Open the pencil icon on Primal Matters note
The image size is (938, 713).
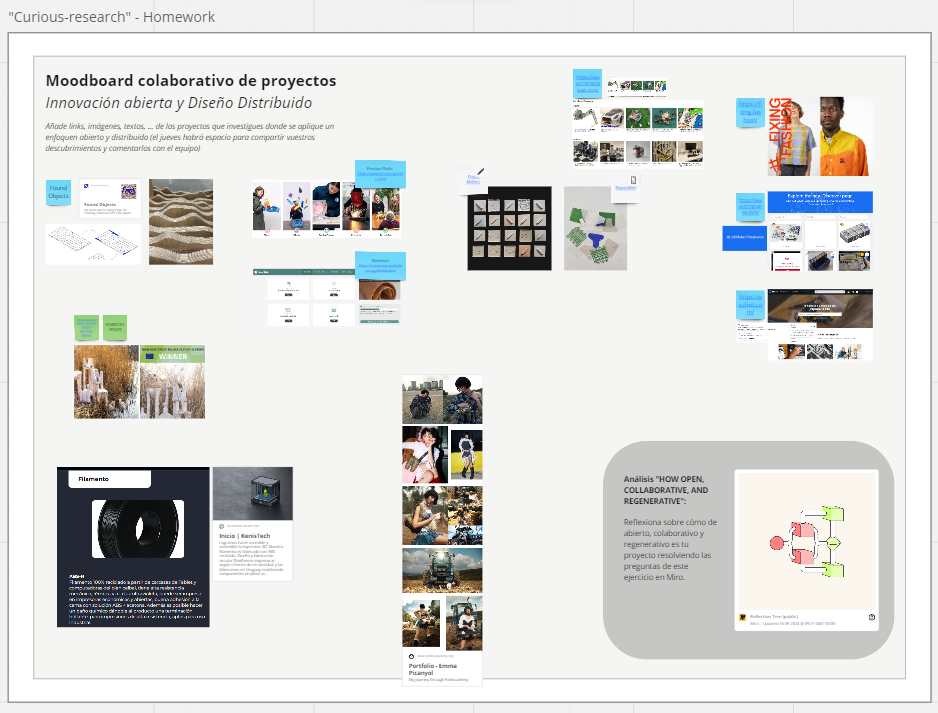coord(480,172)
